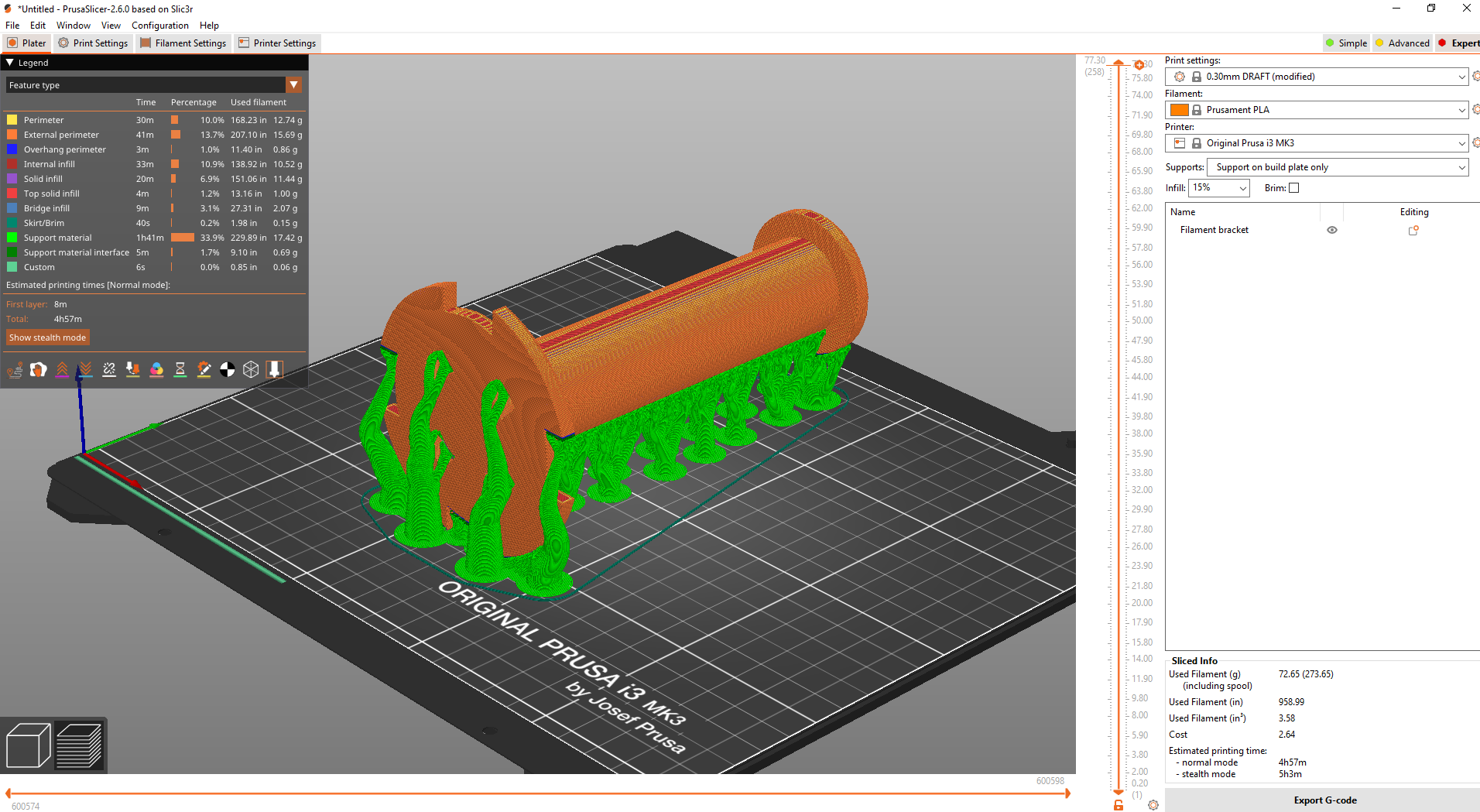
Task: Click Show stealth mode button
Action: [47, 337]
